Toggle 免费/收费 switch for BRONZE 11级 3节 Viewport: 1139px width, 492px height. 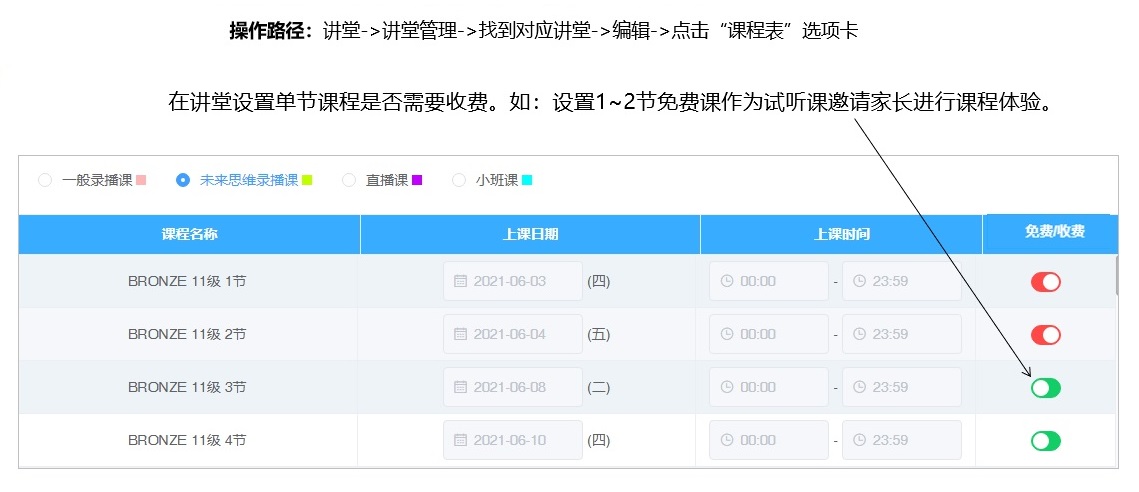click(x=1045, y=388)
